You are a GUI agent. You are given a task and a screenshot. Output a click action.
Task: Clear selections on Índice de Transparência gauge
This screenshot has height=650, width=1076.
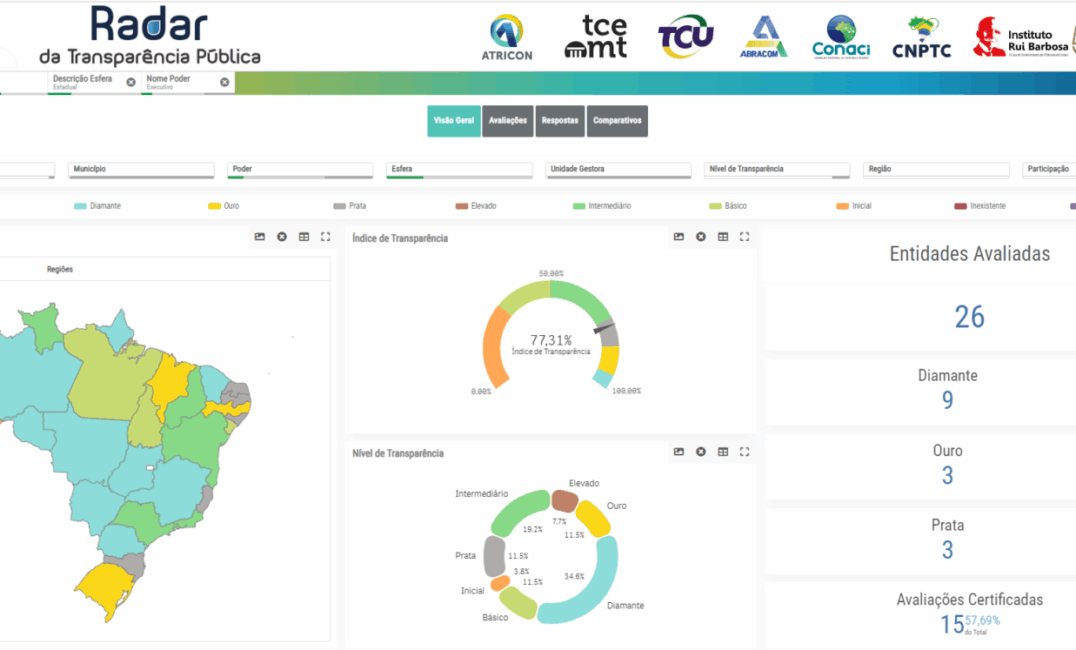[701, 237]
